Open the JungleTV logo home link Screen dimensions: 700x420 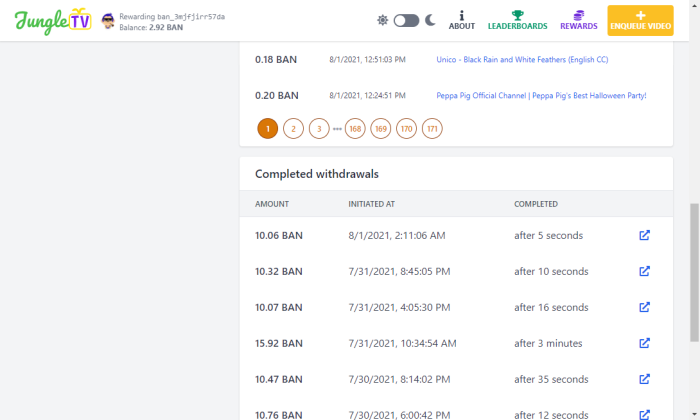click(x=53, y=21)
